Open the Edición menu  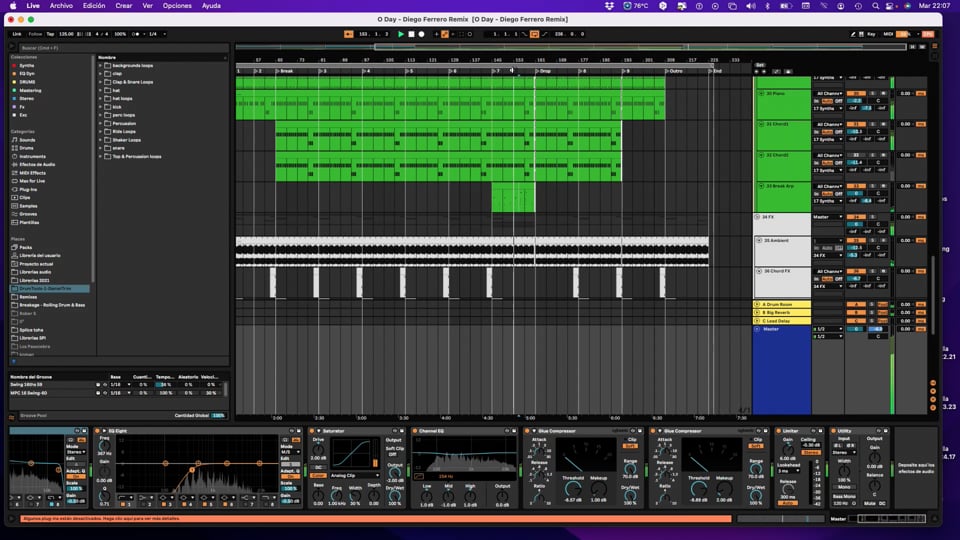point(94,6)
